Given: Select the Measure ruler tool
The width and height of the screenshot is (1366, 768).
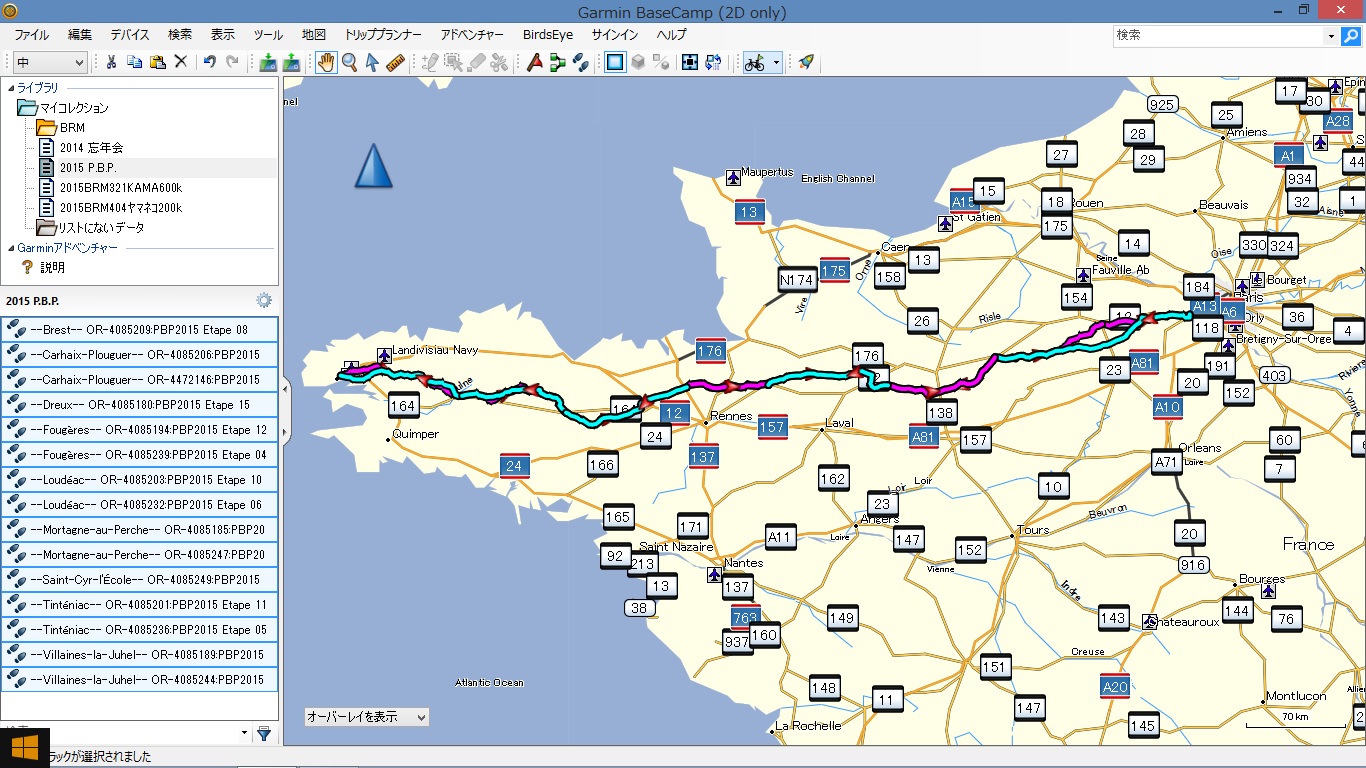Looking at the screenshot, I should [x=394, y=62].
